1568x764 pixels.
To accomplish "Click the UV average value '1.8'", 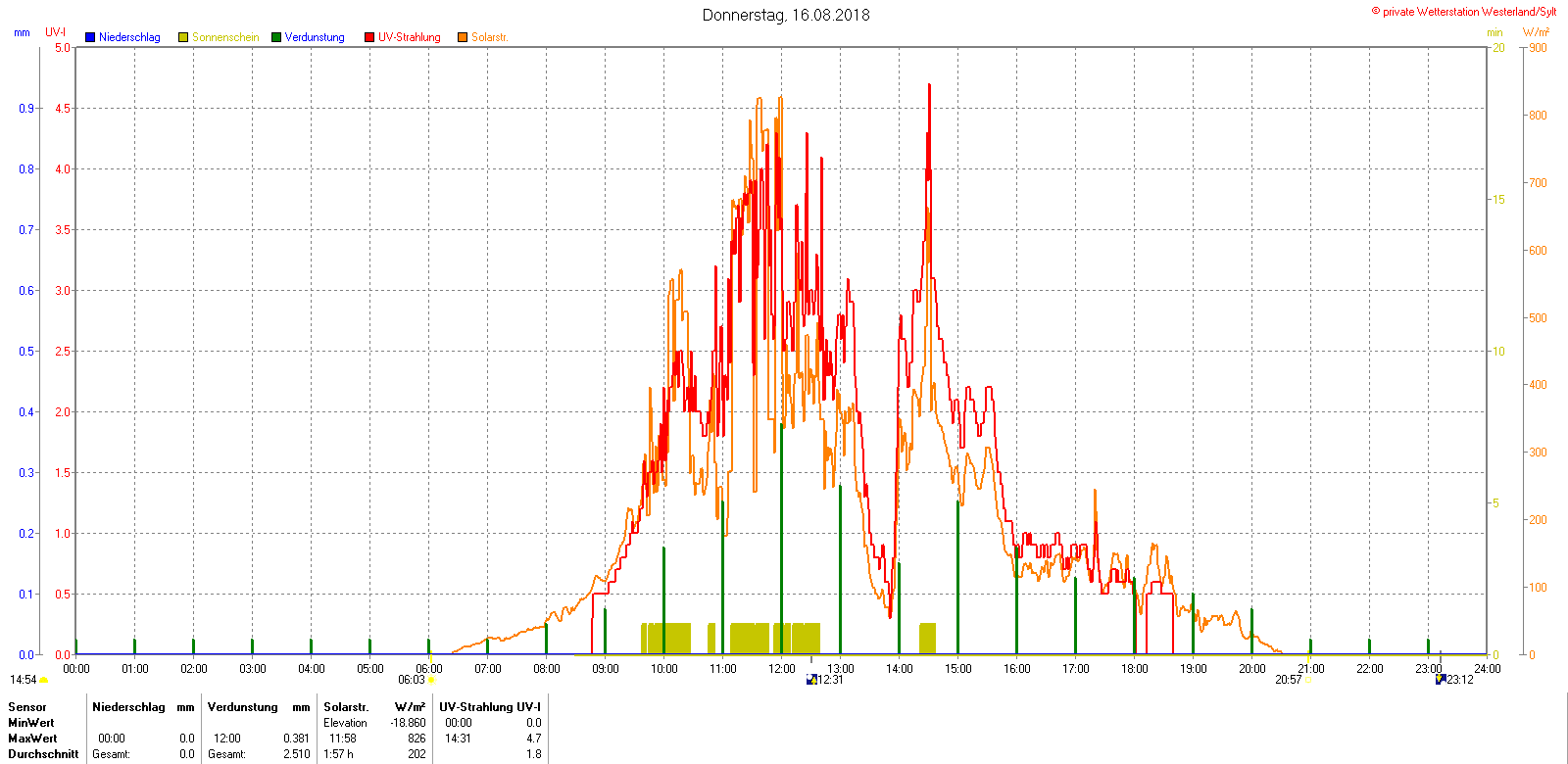I will (x=534, y=754).
